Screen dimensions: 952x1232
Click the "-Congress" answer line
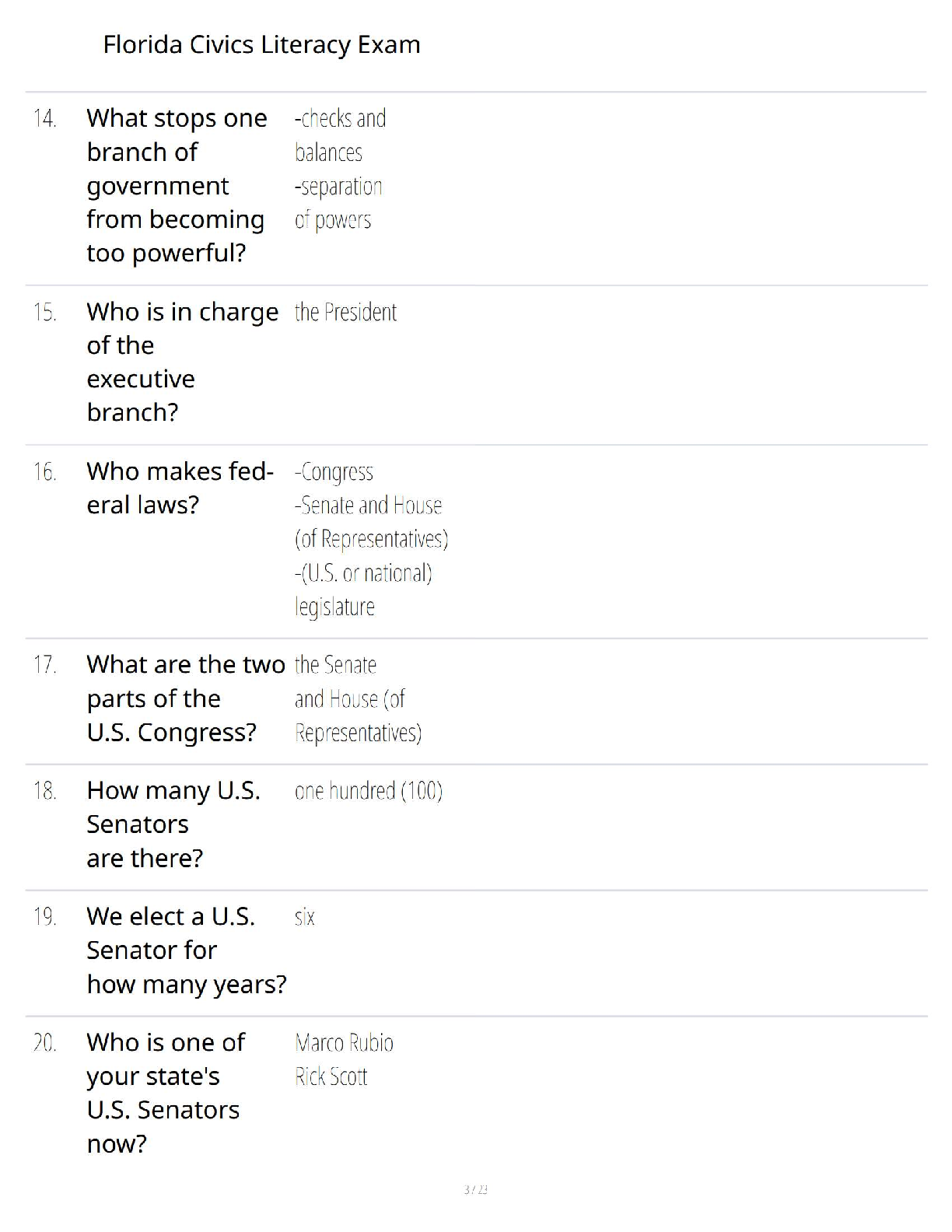point(334,472)
